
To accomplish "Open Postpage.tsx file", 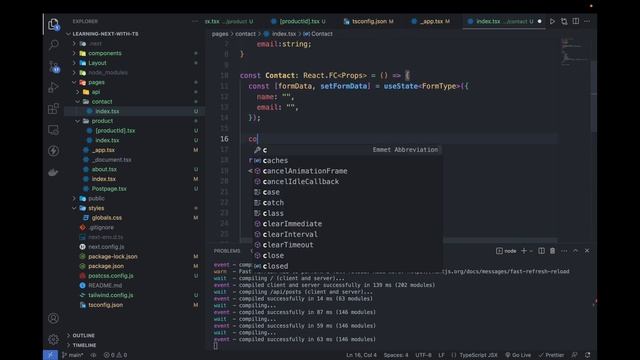I will tap(109, 189).
